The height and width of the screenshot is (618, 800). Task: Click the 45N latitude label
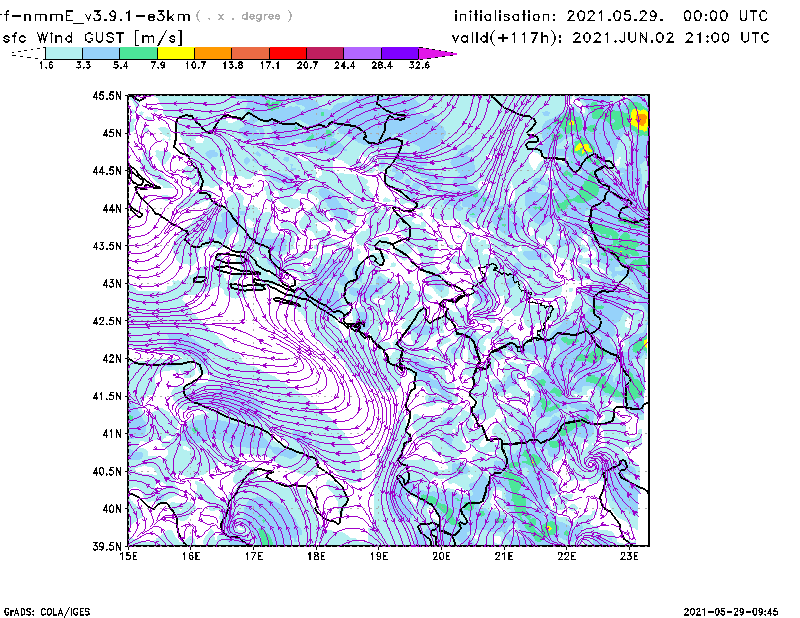[112, 133]
